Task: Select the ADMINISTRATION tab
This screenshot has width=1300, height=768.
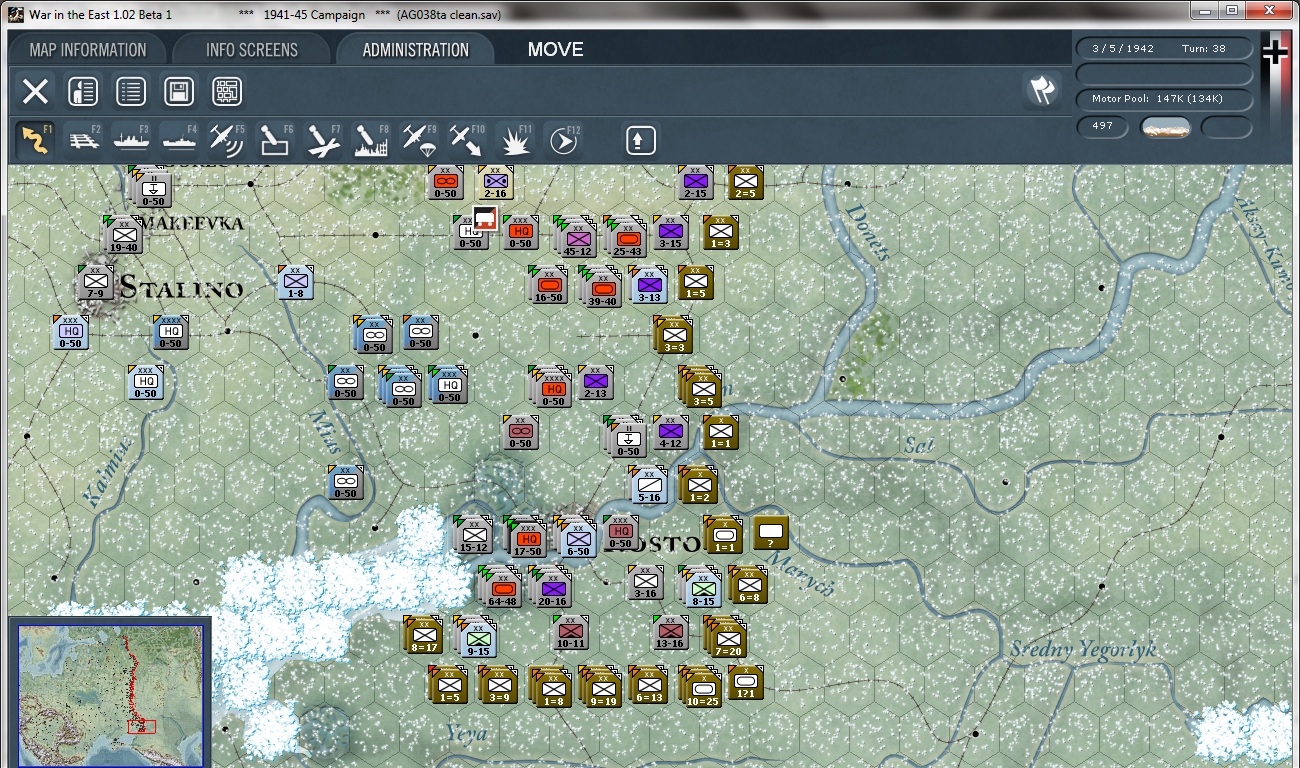Action: [415, 50]
